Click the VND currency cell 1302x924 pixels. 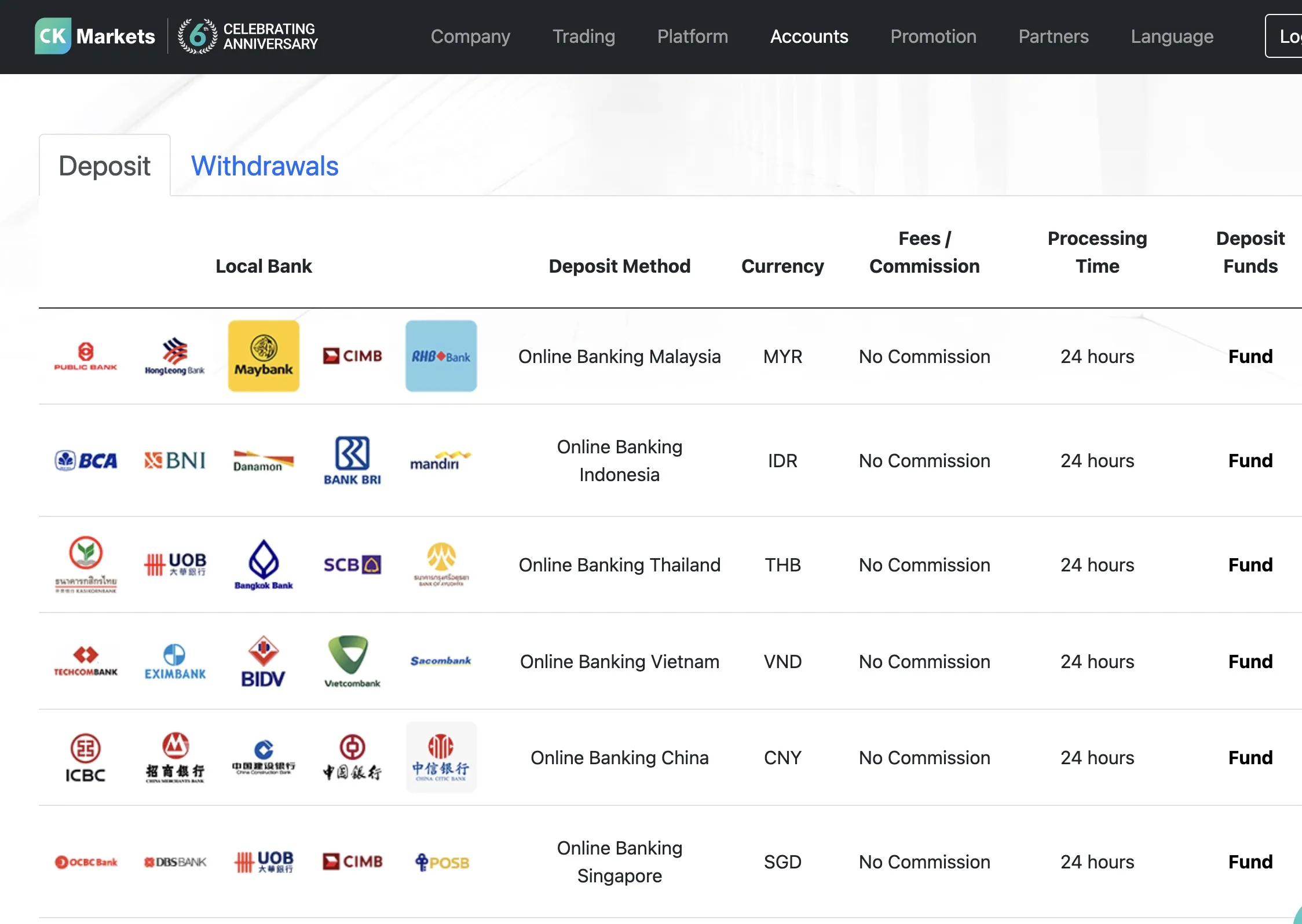(782, 661)
